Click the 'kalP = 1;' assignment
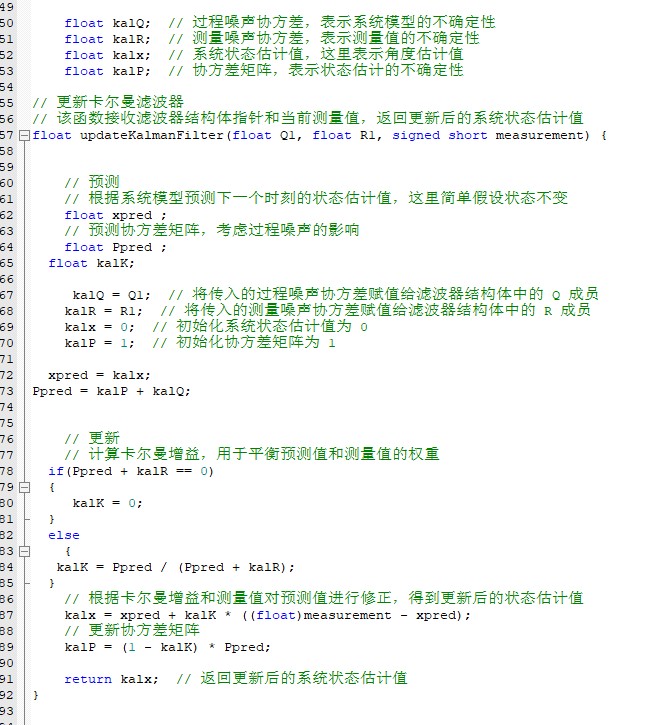664x725 pixels. tap(99, 344)
